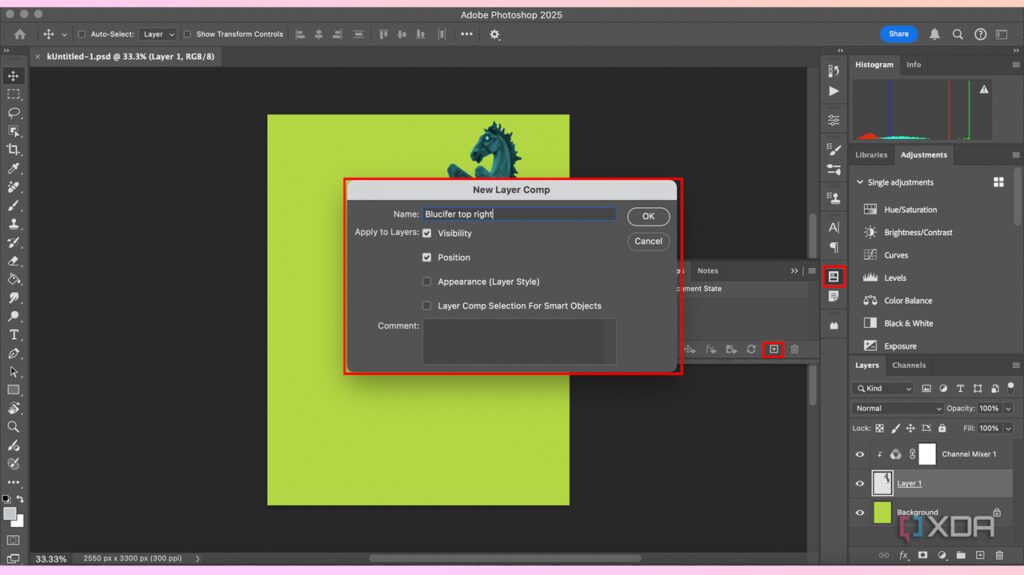Screen dimensions: 1024x575
Task: Toggle the Visibility checkbox
Action: pyautogui.click(x=426, y=233)
